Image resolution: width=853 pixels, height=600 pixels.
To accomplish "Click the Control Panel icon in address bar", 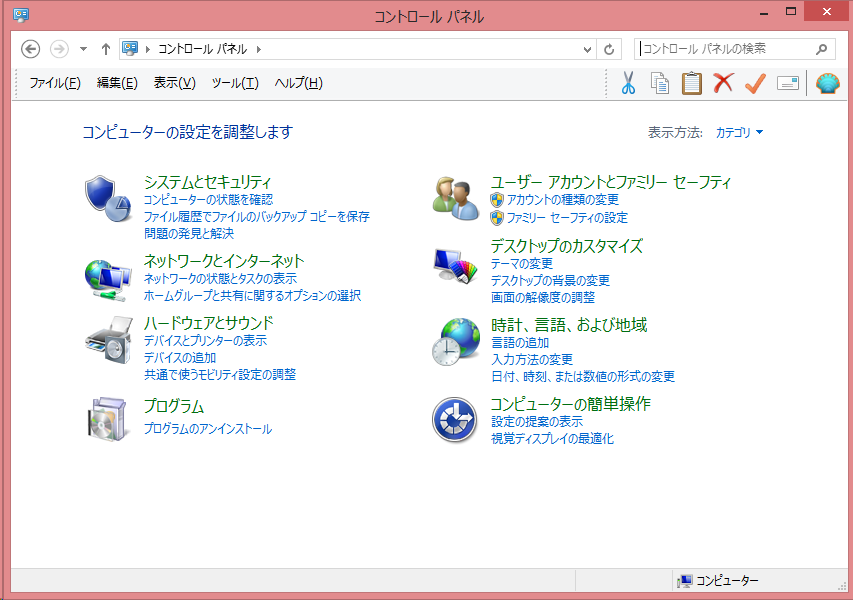I will point(130,48).
